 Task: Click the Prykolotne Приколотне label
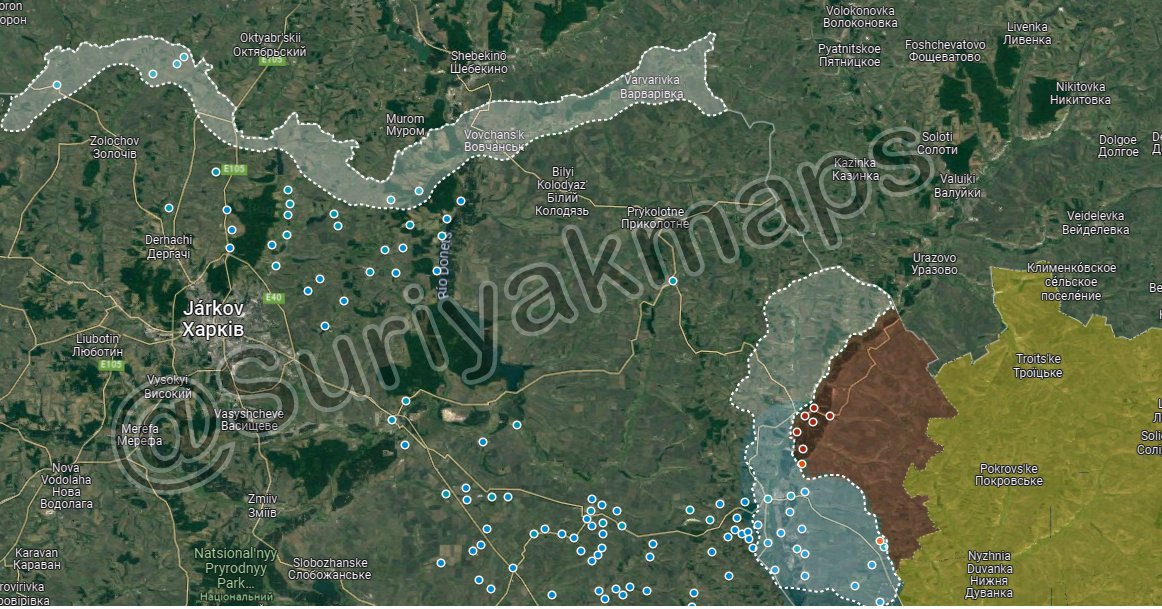(x=654, y=217)
